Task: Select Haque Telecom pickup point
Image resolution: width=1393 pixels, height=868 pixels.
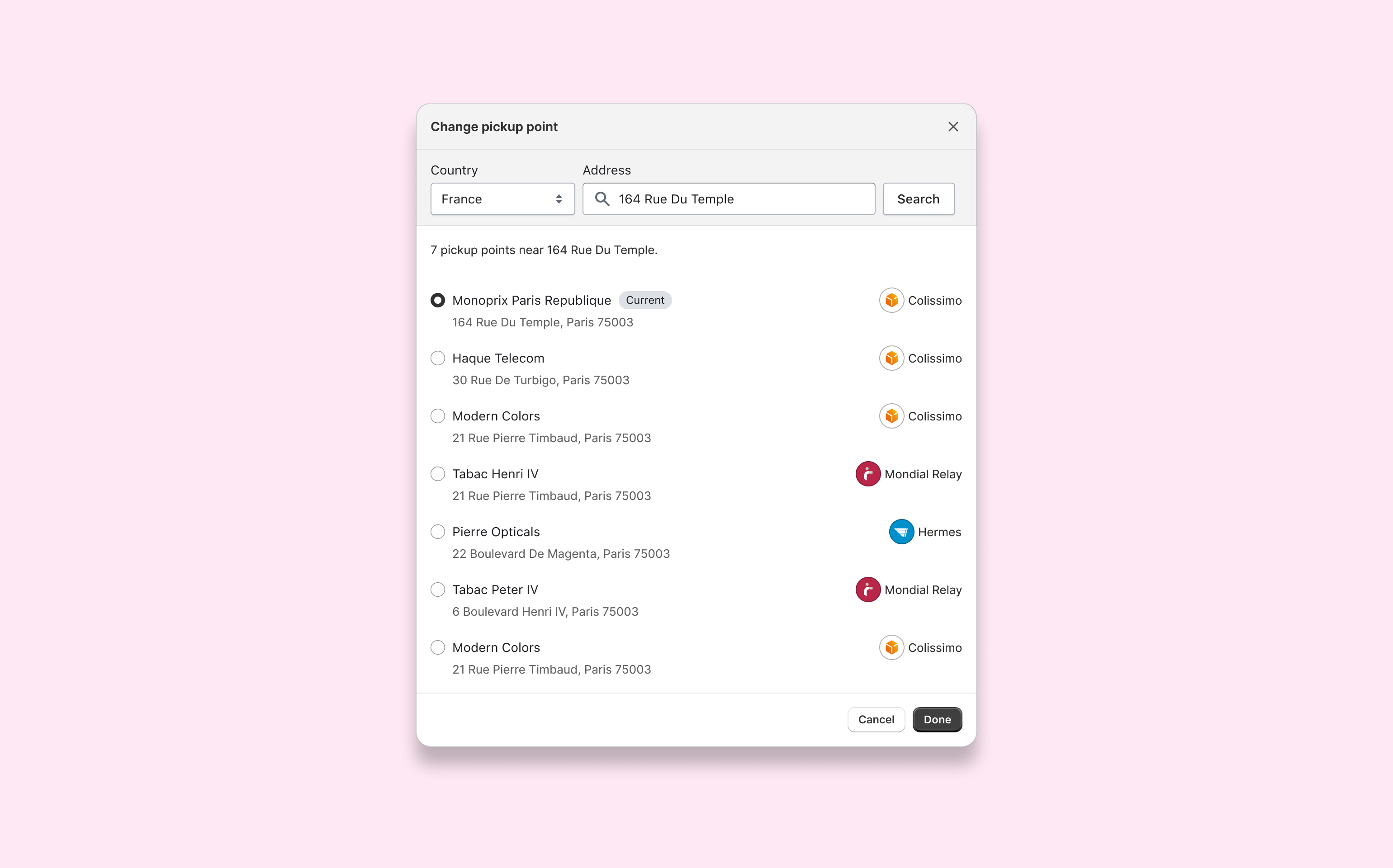Action: [437, 358]
